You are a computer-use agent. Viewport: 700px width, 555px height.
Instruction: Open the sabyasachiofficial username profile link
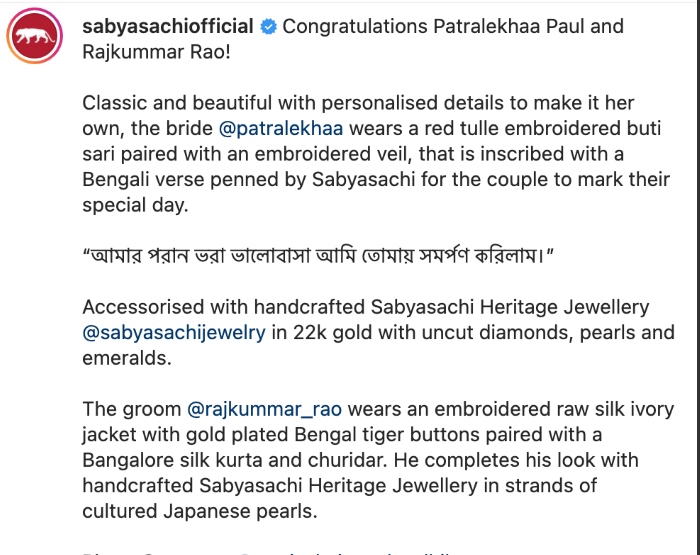pyautogui.click(x=167, y=27)
